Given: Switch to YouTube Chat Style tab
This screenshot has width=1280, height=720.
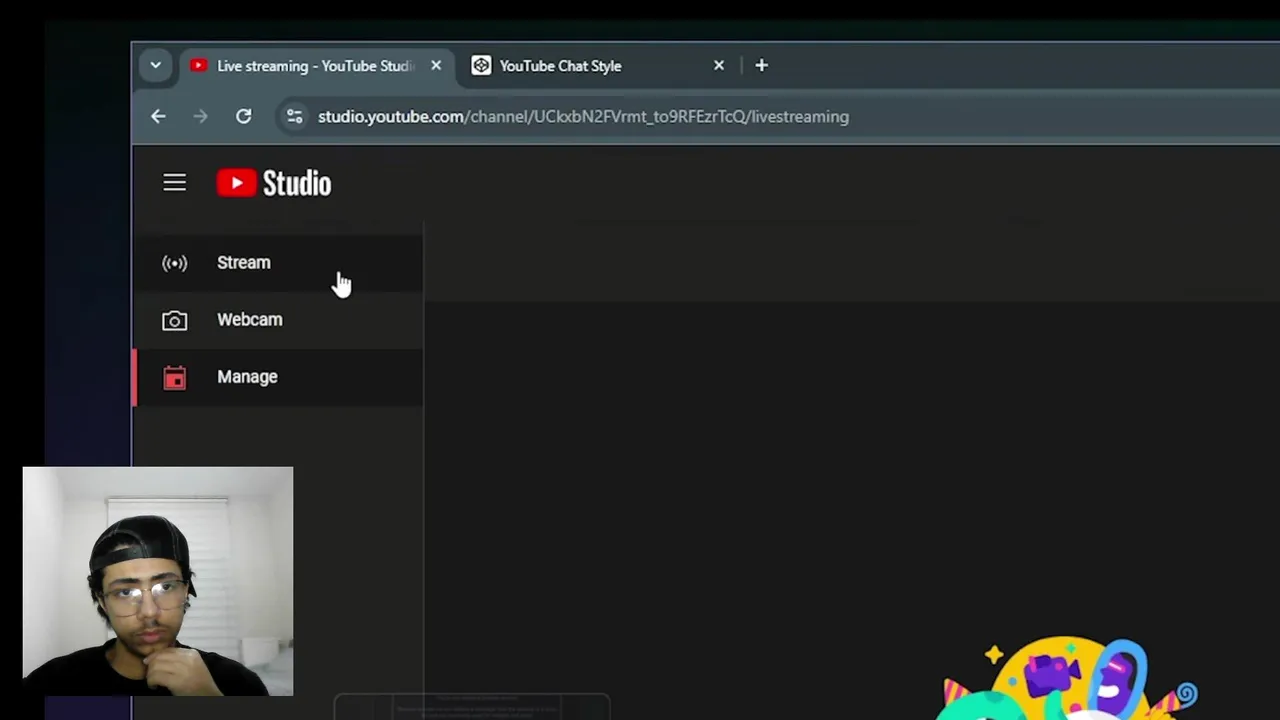Looking at the screenshot, I should pyautogui.click(x=598, y=66).
